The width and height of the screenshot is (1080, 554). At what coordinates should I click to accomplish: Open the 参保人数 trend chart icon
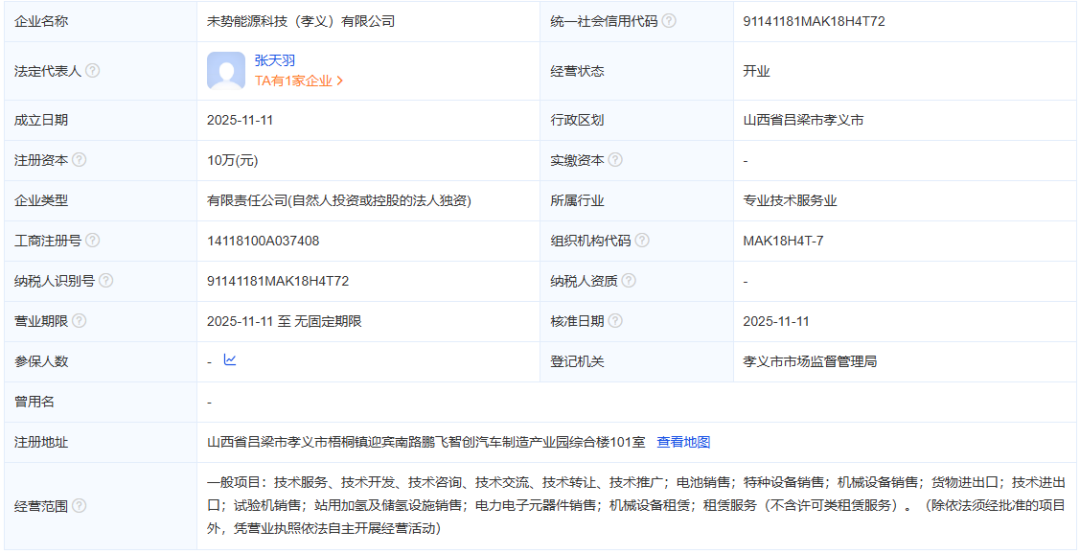click(230, 360)
